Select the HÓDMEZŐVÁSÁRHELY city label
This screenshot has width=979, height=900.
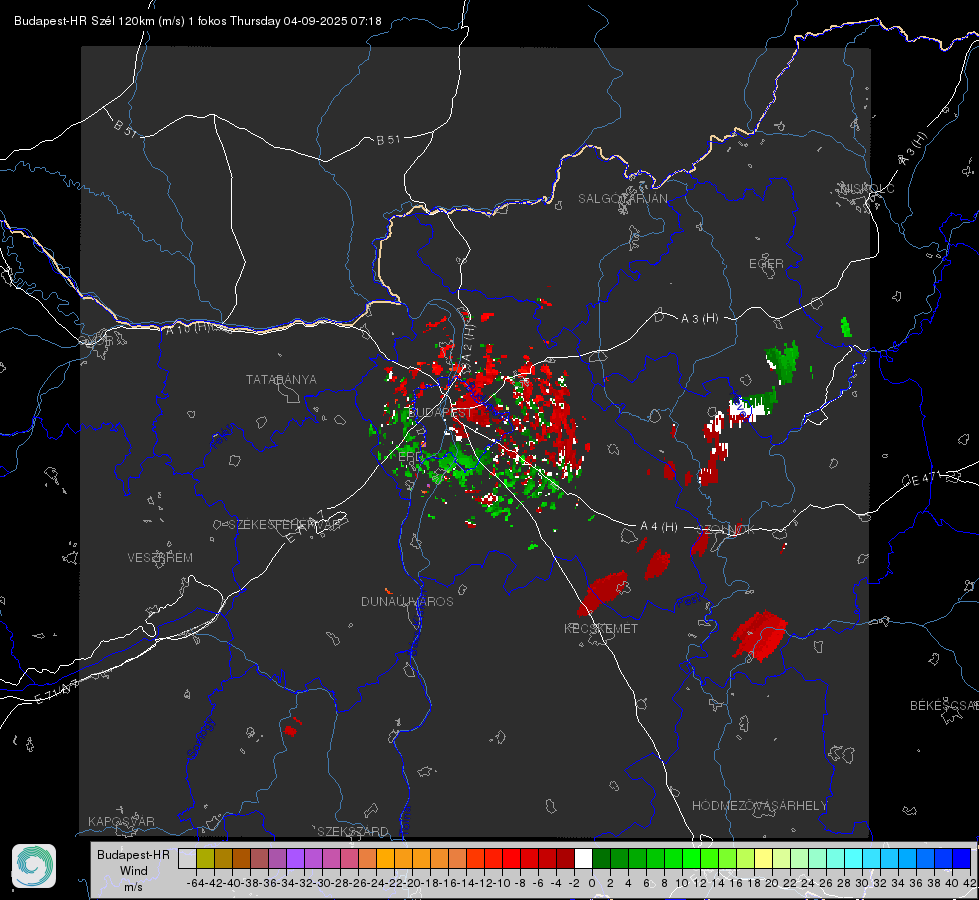[759, 806]
